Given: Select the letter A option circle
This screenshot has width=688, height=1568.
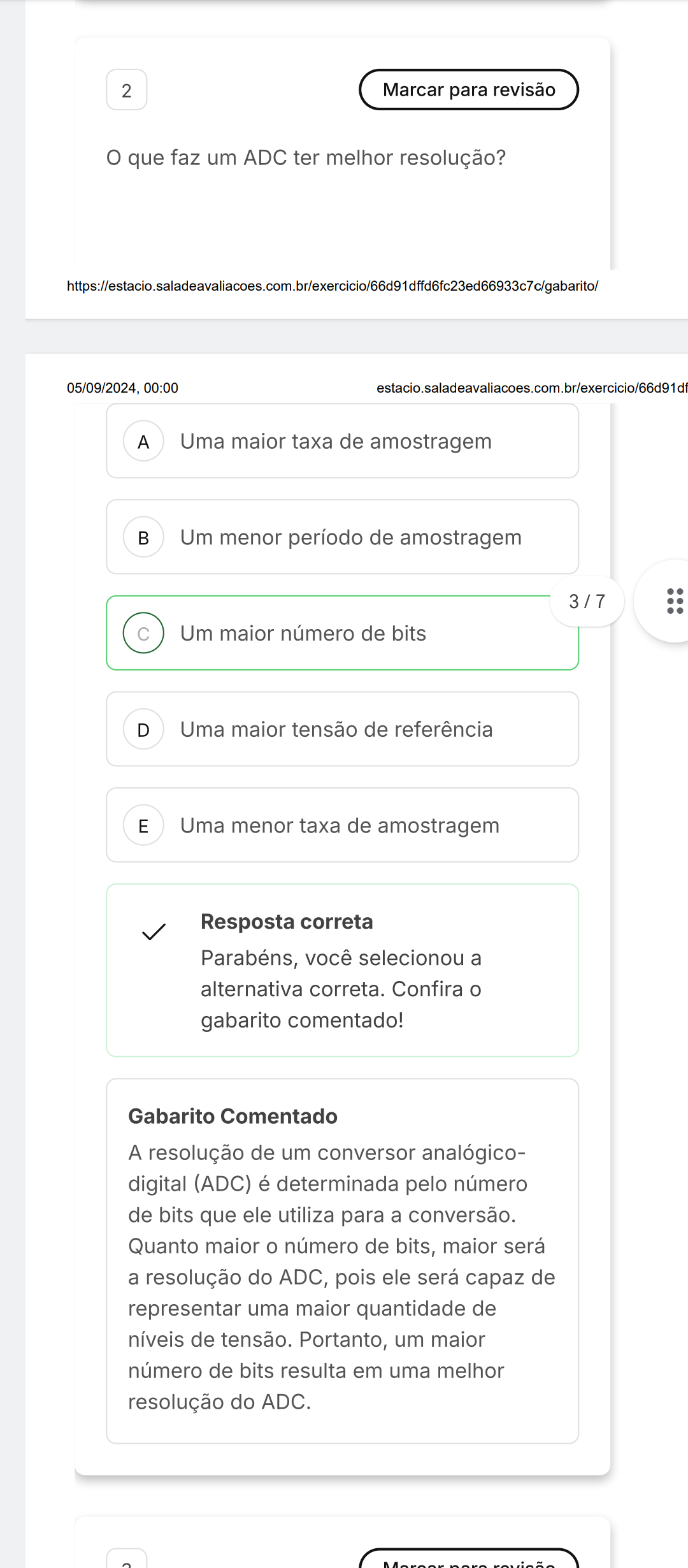Looking at the screenshot, I should click(144, 441).
